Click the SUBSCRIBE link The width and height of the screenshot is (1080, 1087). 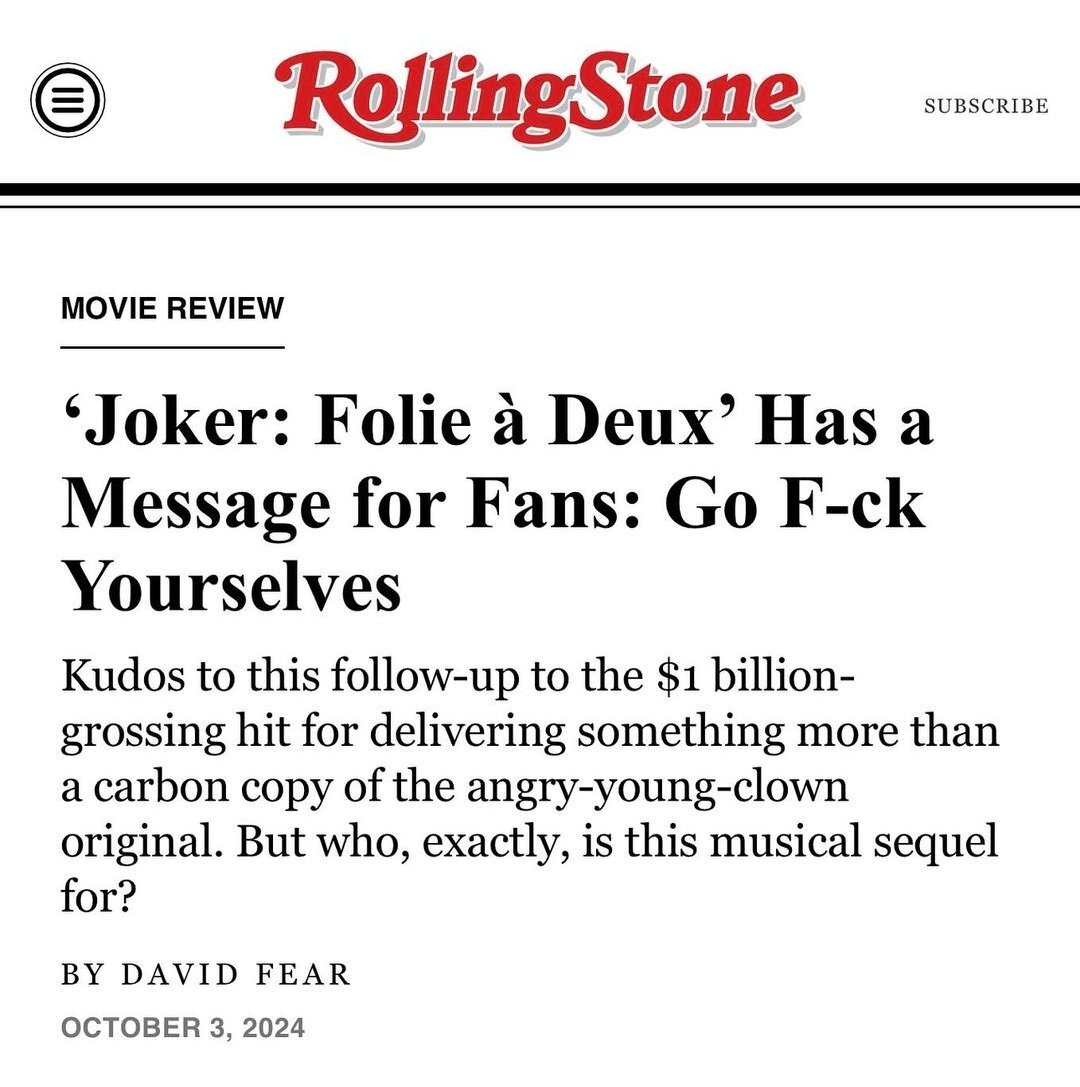point(986,106)
